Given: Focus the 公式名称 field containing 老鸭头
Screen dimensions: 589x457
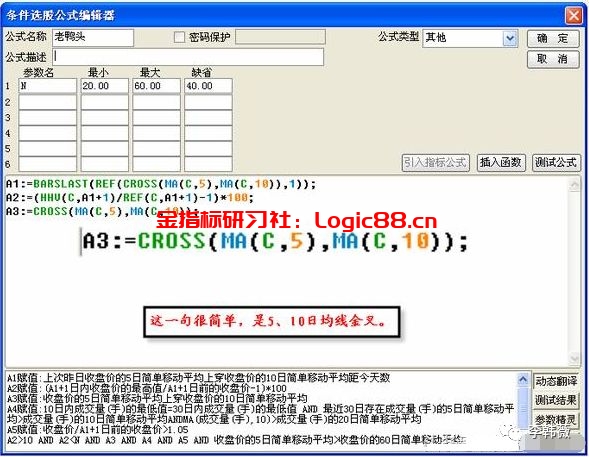Looking at the screenshot, I should coord(93,37).
